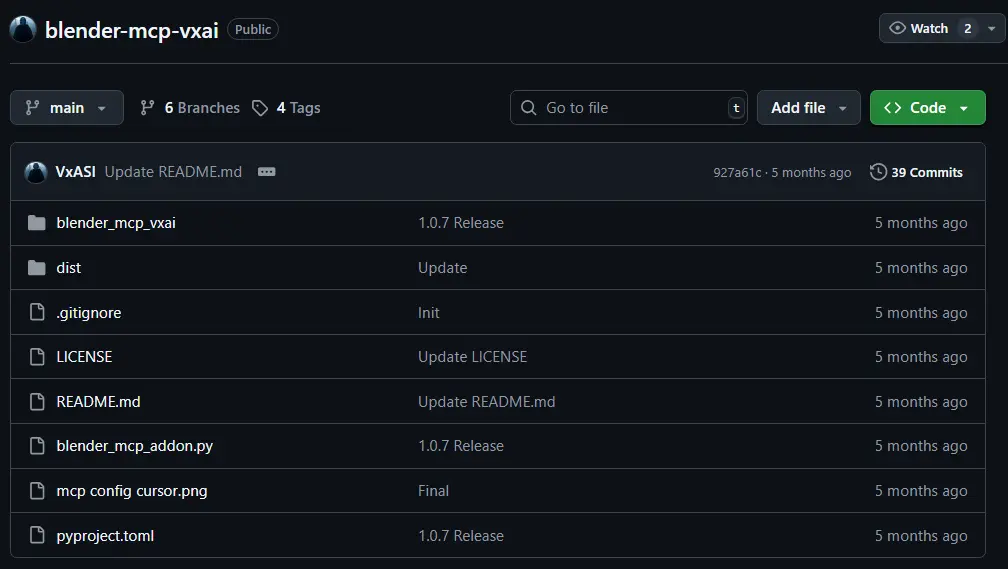Open commit hash 927a61c
This screenshot has height=569, width=1008.
(x=736, y=172)
